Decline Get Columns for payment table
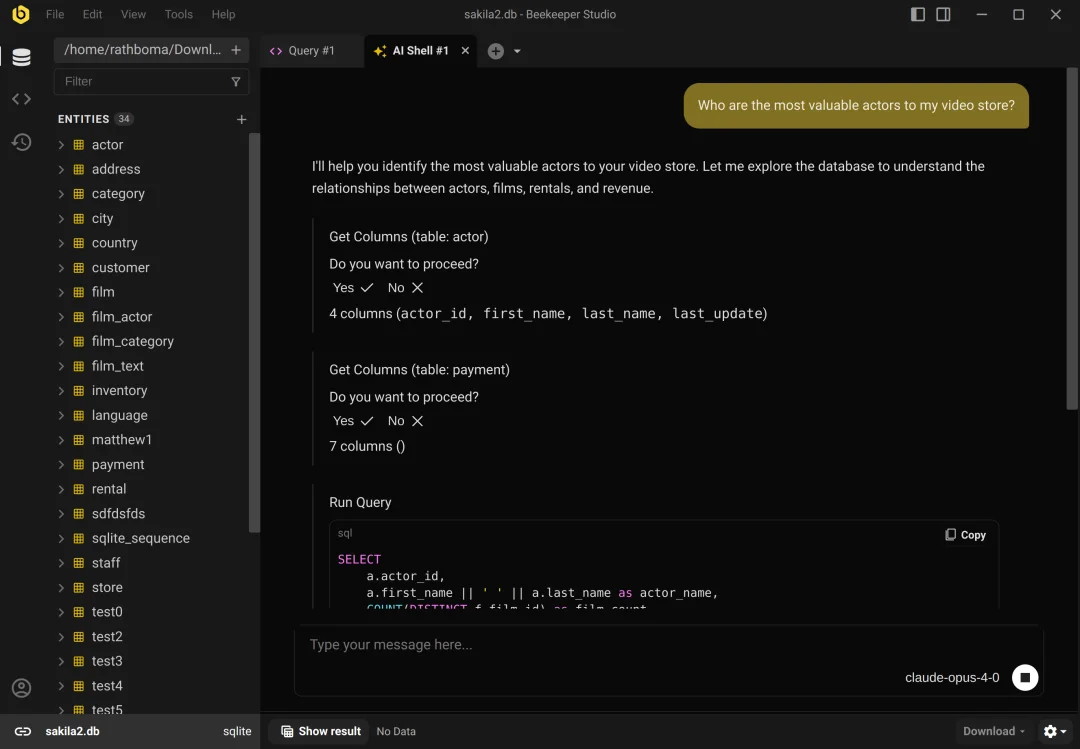The image size is (1080, 749). click(x=406, y=421)
